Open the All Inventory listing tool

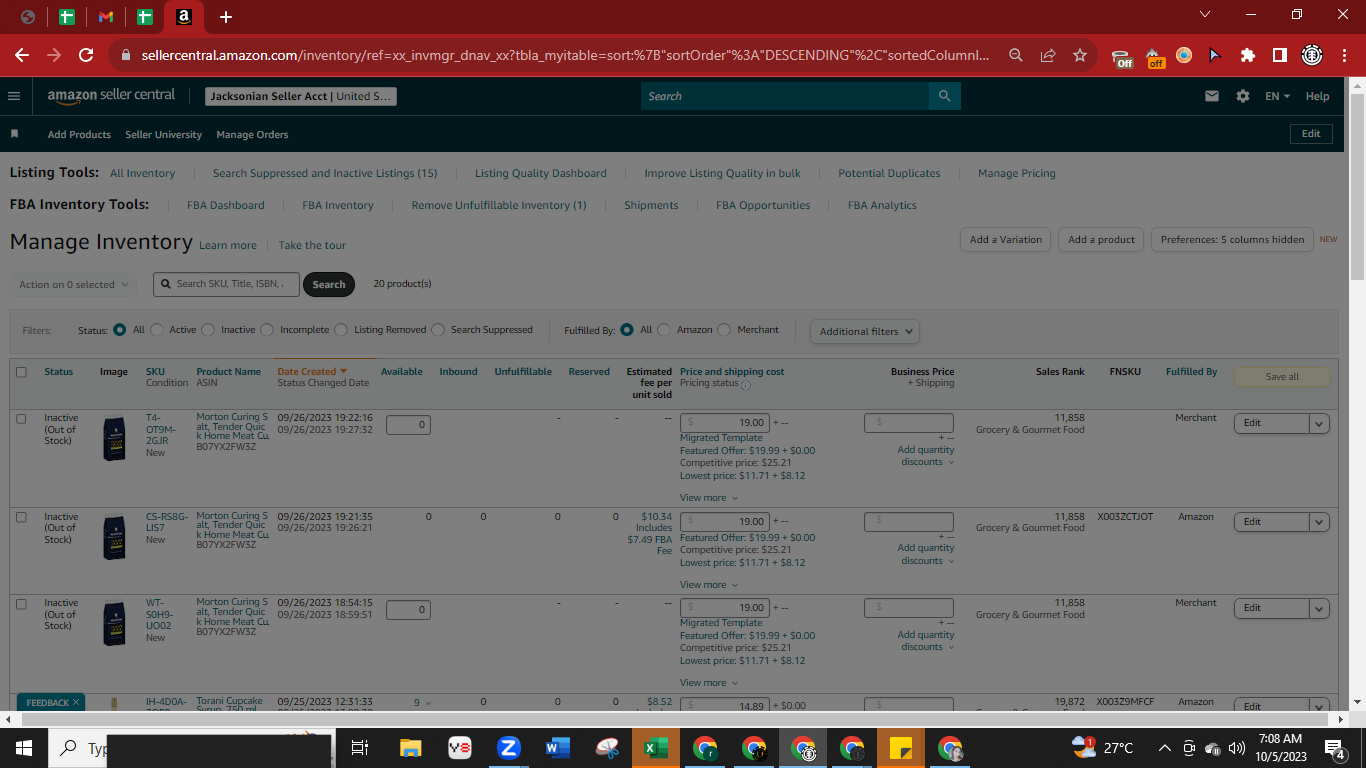coord(142,173)
